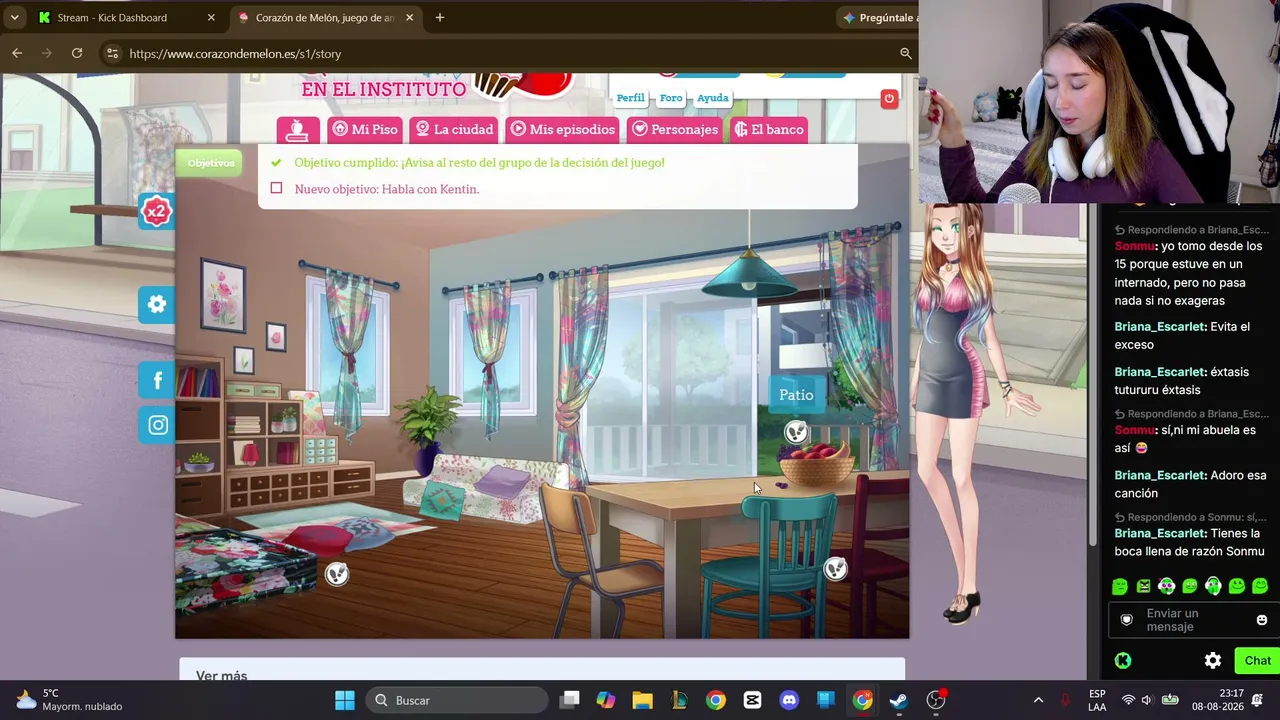The height and width of the screenshot is (720, 1280).
Task: Click username Briana_Escarlet on 'Evita el exceso'
Action: [x=1160, y=327]
